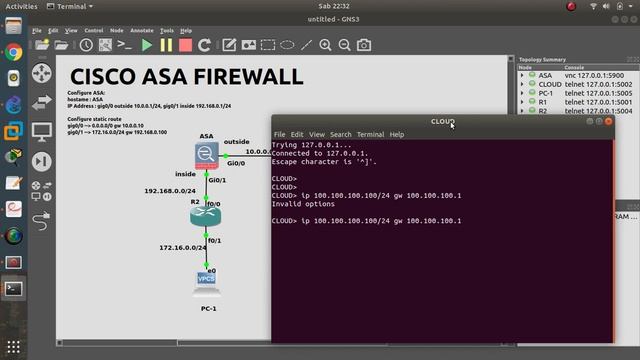Open Files manager from Ubuntu dock
Viewport: 640px width, 360px height.
(x=13, y=26)
